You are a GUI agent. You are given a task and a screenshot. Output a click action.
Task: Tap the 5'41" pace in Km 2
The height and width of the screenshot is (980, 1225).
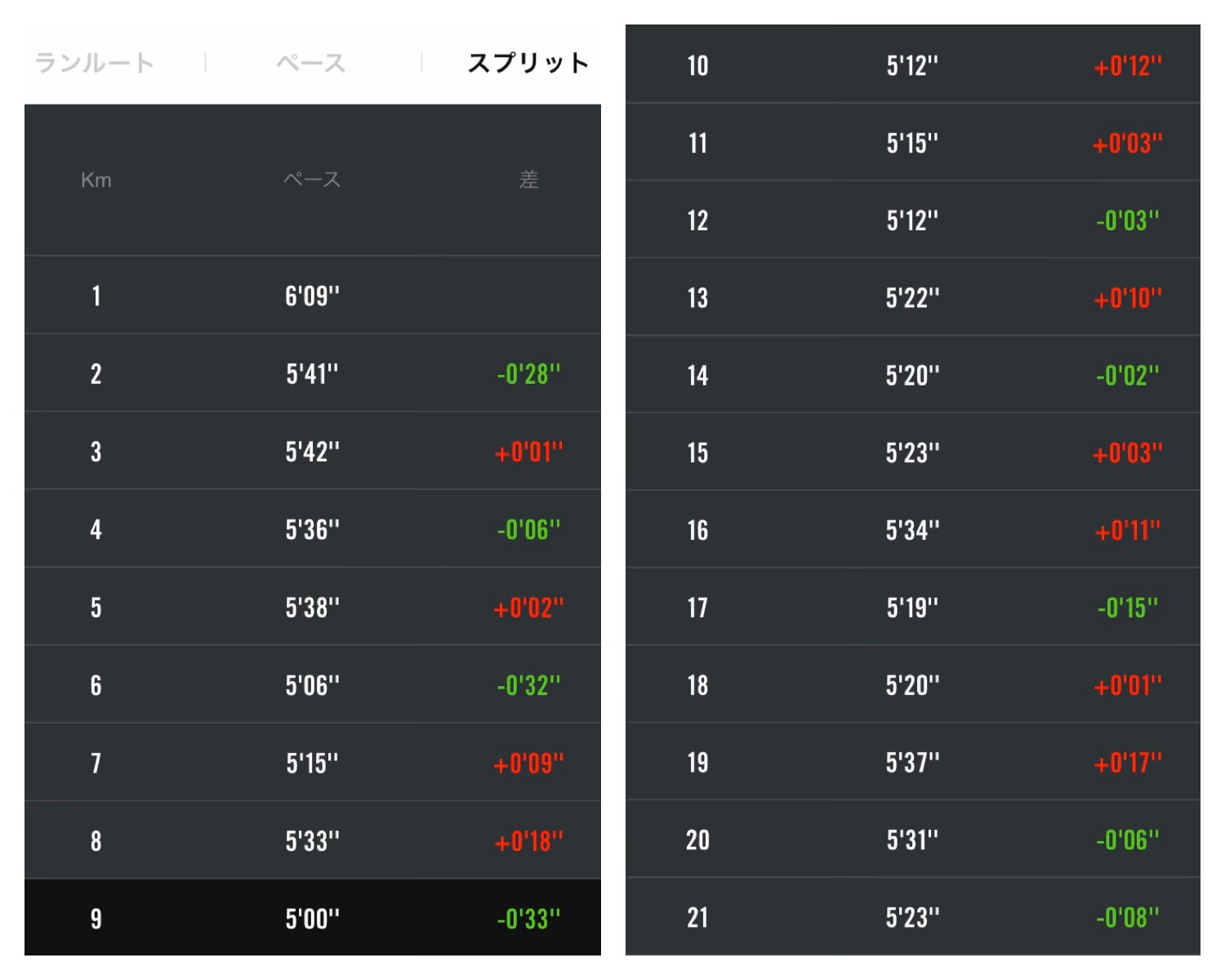point(312,374)
